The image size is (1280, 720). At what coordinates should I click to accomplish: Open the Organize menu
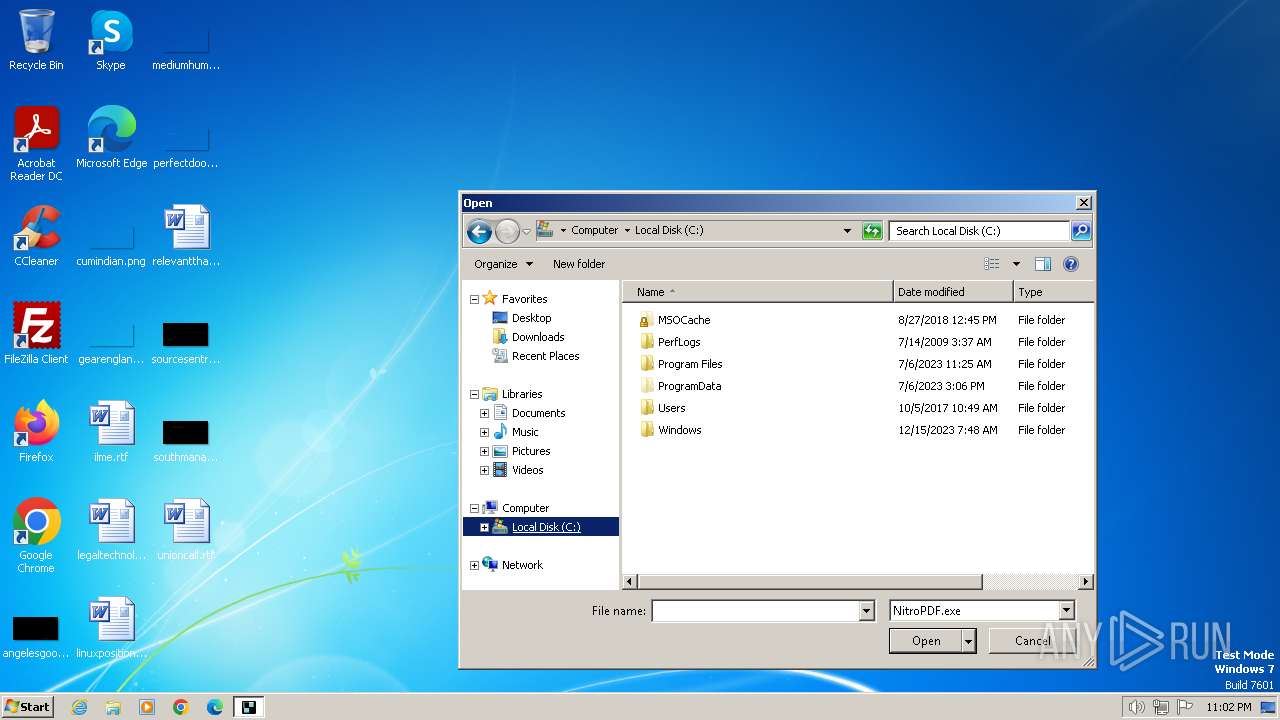[503, 264]
